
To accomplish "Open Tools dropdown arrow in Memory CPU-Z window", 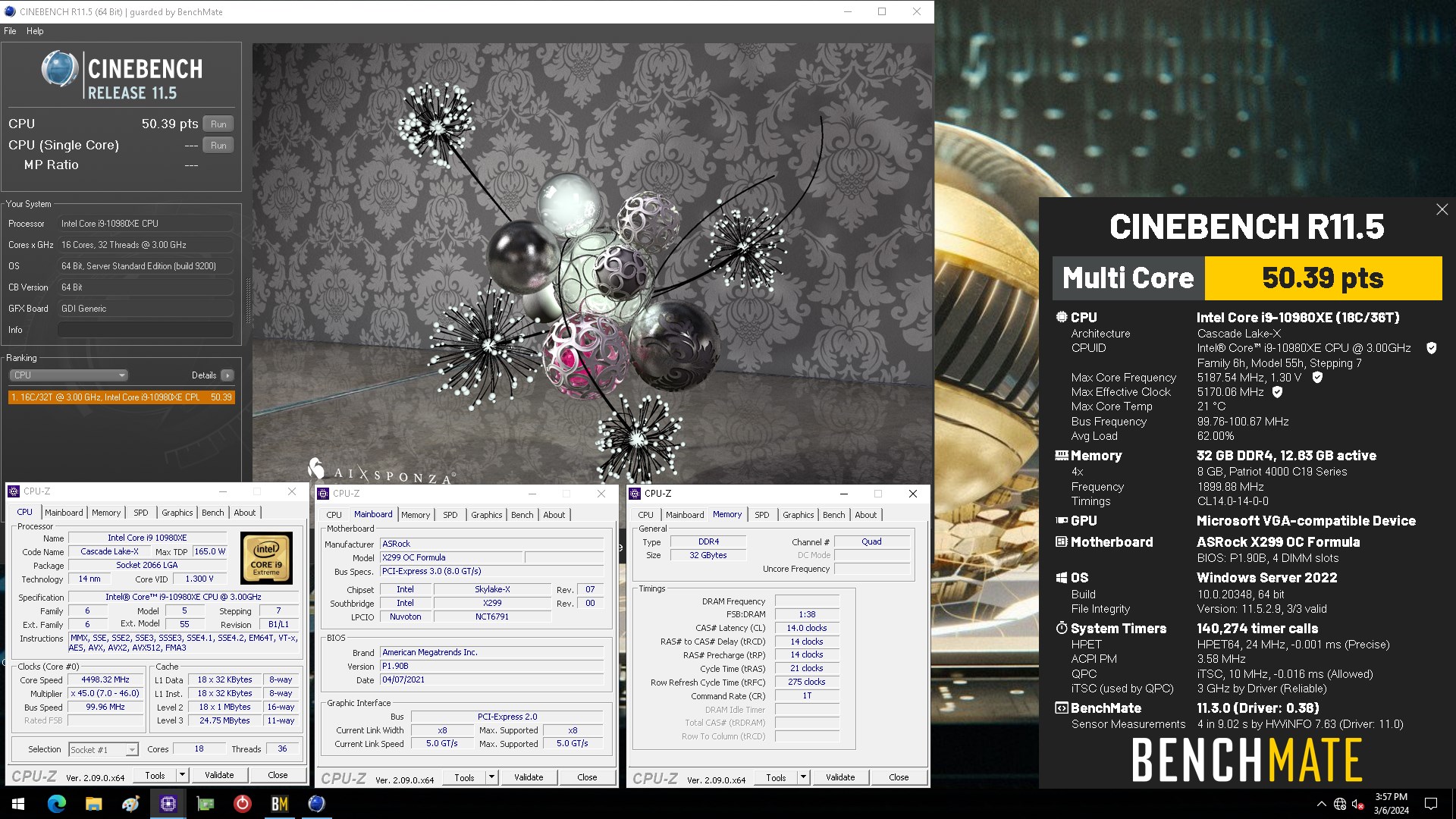I will pyautogui.click(x=803, y=777).
